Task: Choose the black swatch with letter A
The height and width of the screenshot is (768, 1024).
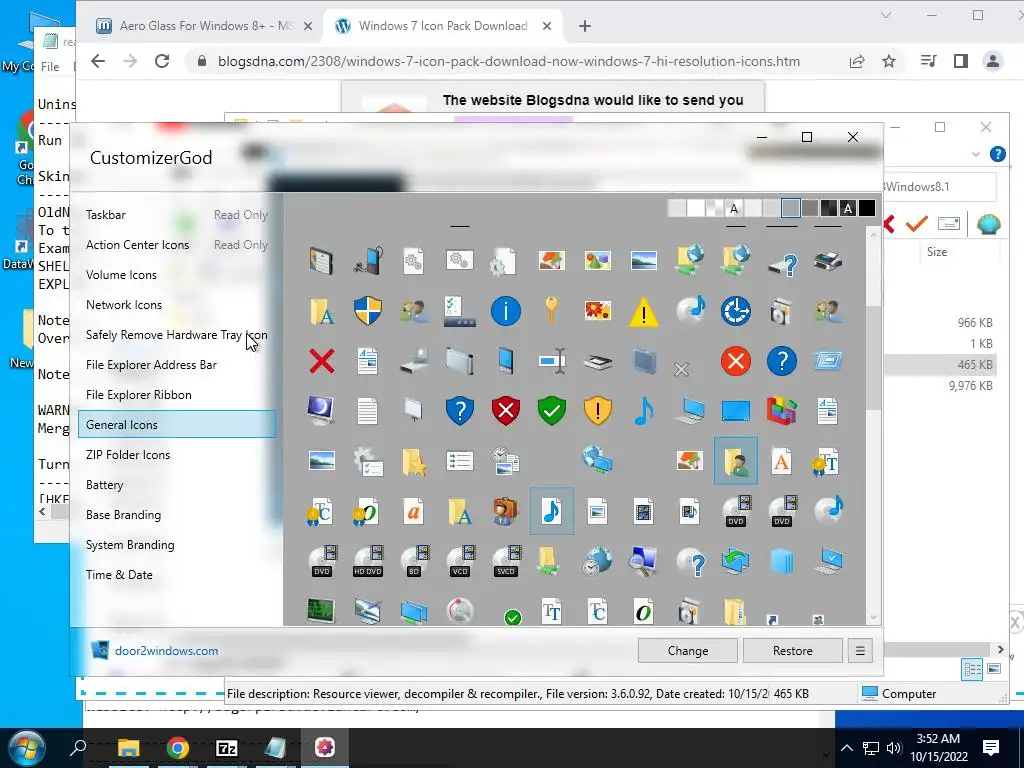Action: tap(848, 208)
